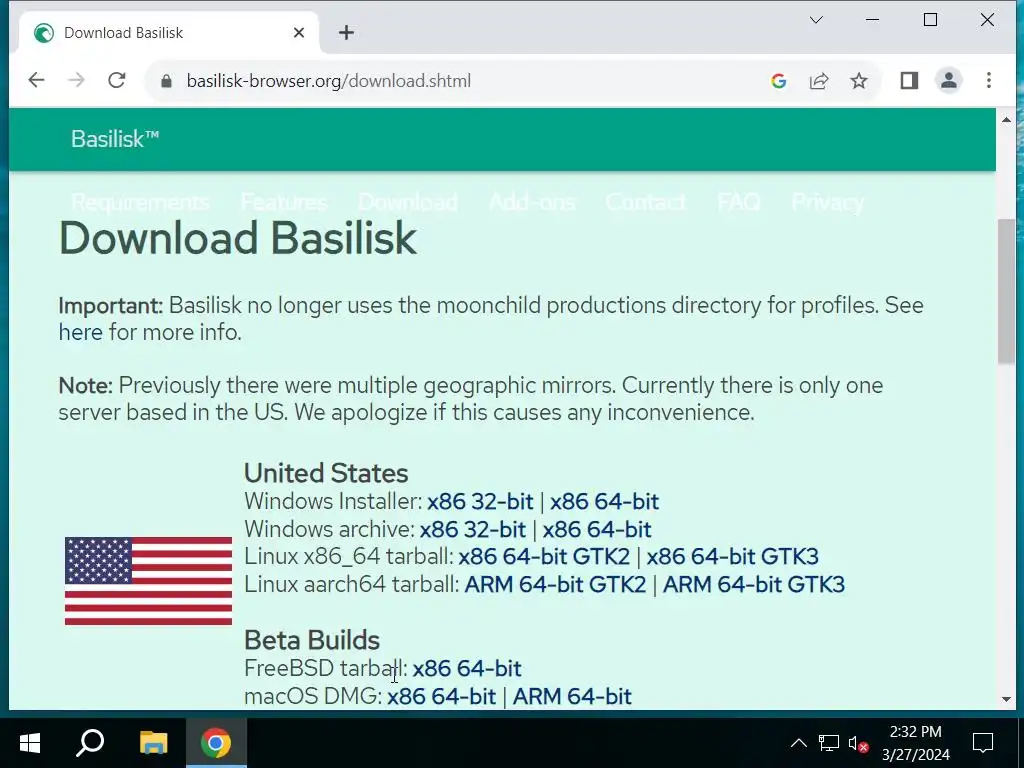Close the Download Basilisk tab
The height and width of the screenshot is (768, 1024).
coord(299,33)
